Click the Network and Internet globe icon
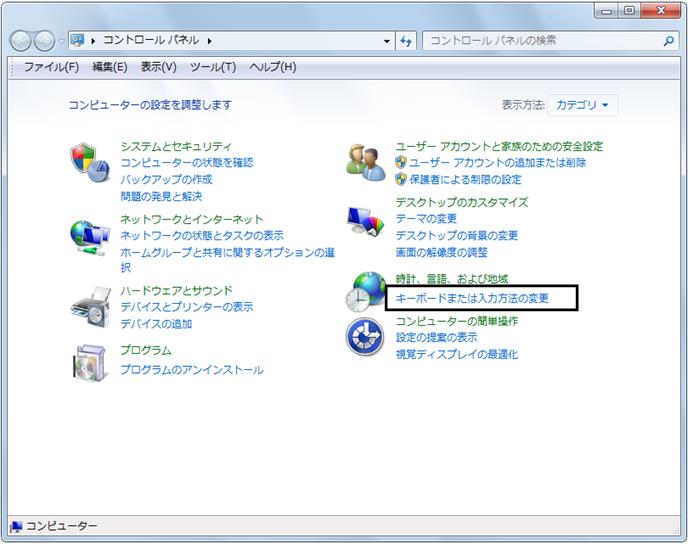This screenshot has height=544, width=688. coord(90,238)
